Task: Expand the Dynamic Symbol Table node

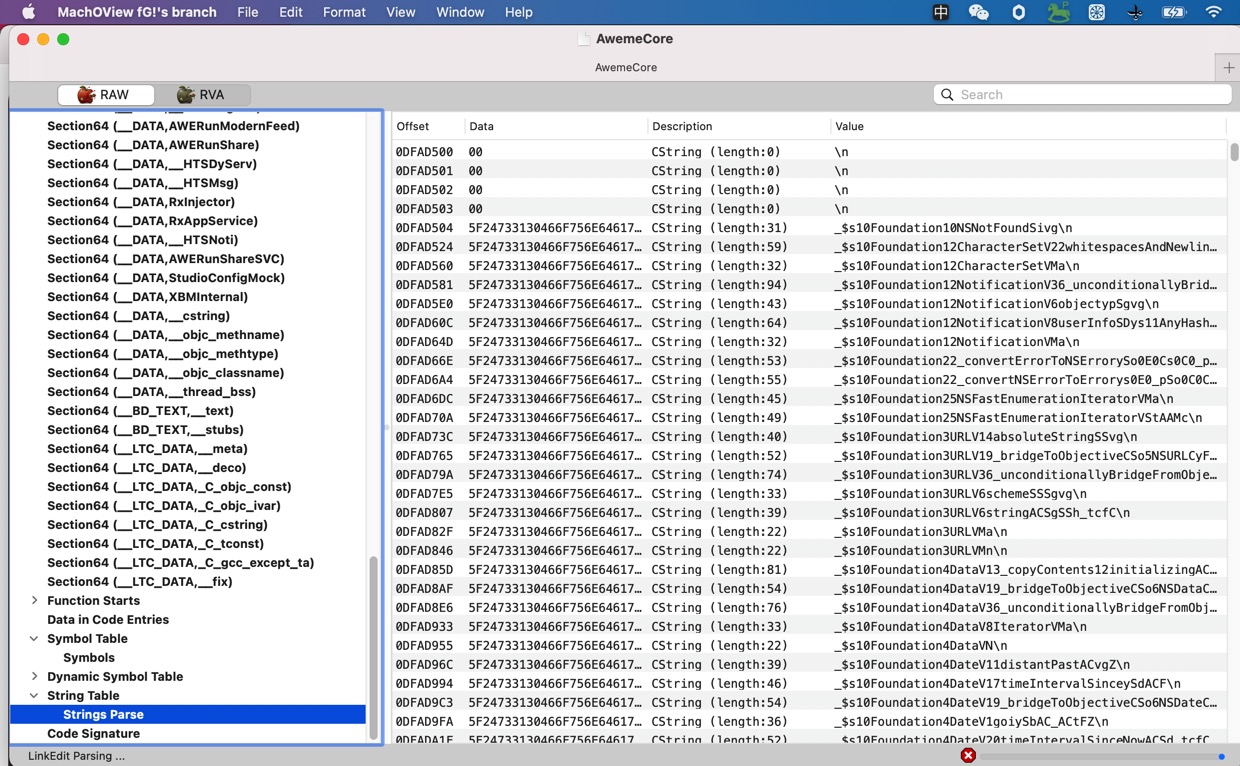Action: (34, 677)
